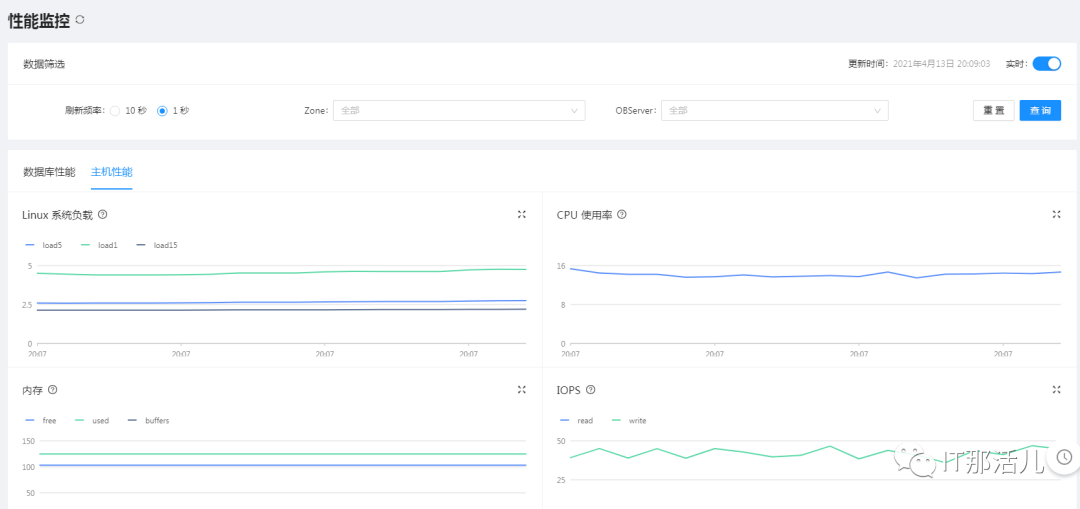
Task: Switch to 主机性能 tab
Action: [111, 172]
